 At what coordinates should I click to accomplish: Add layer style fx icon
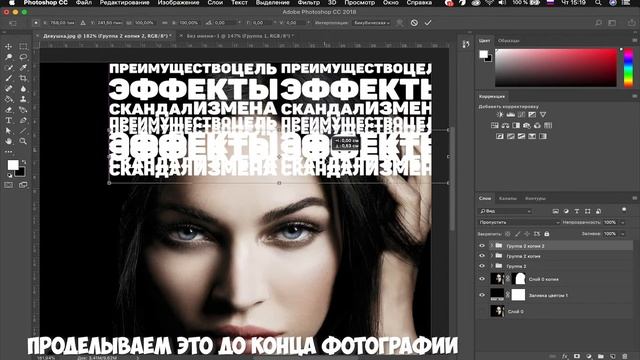pyautogui.click(x=565, y=356)
